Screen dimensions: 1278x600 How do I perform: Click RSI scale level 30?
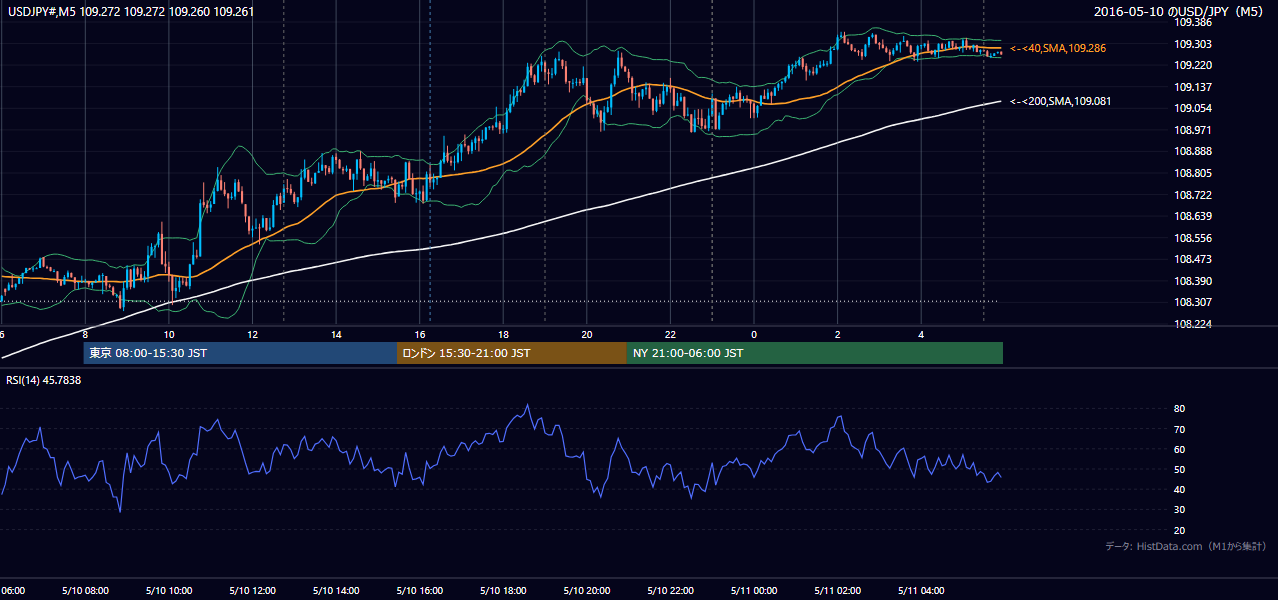(x=1180, y=510)
